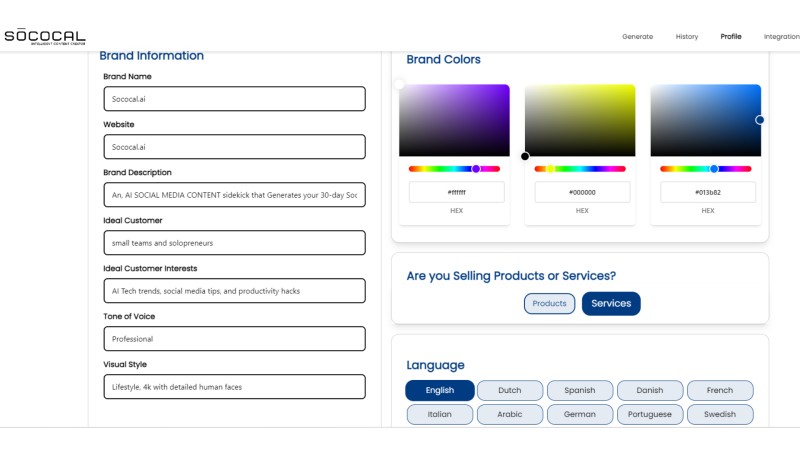
Task: Select English language
Action: point(440,390)
